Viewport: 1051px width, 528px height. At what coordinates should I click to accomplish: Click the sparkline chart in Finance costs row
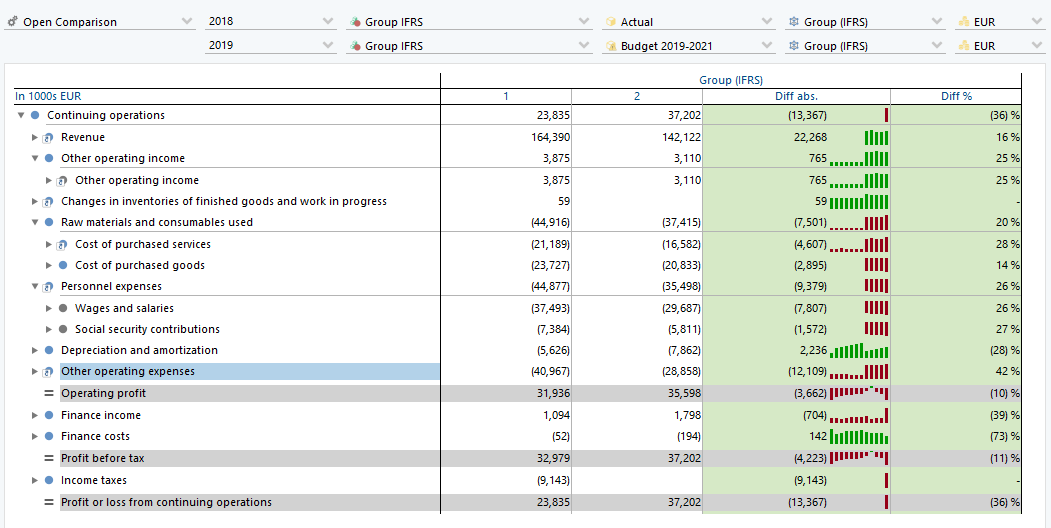859,437
